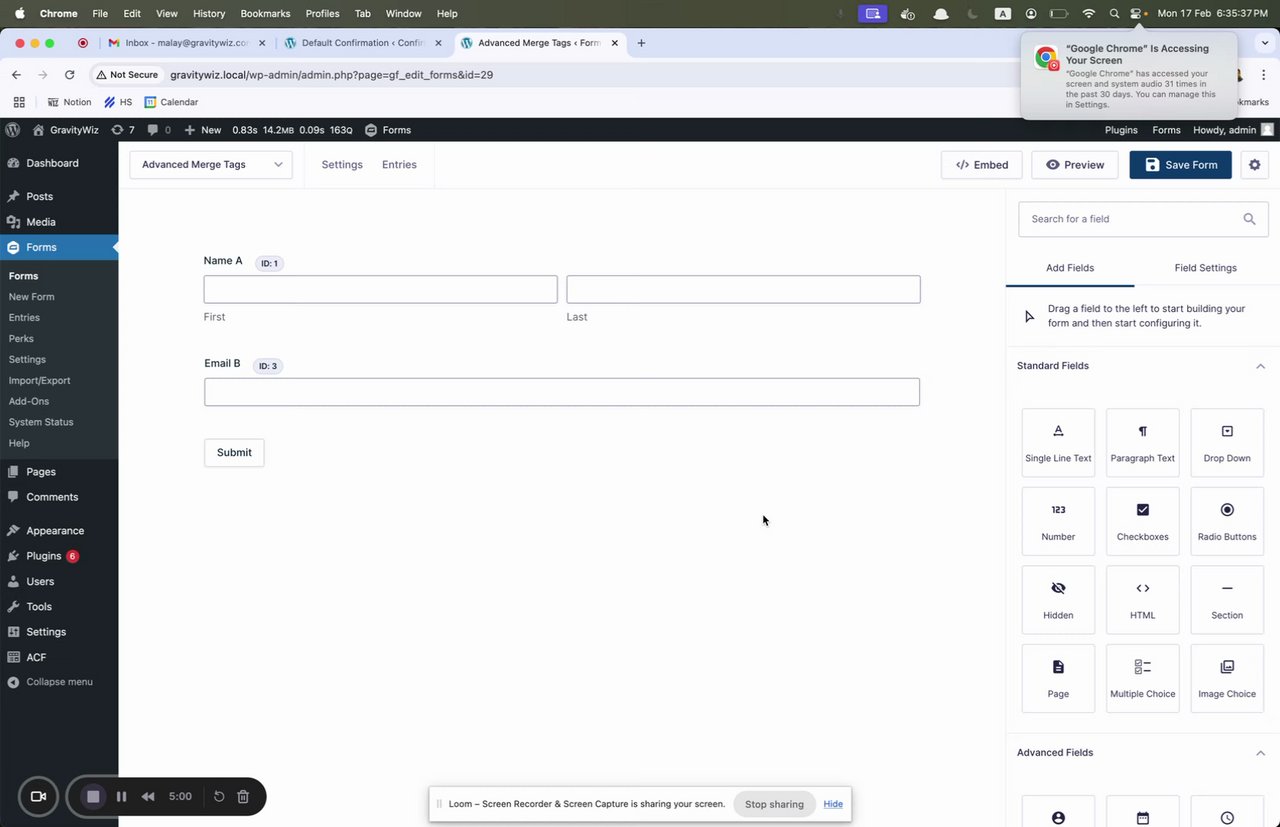This screenshot has width=1280, height=827.
Task: Click the form's Submit button
Action: click(234, 452)
